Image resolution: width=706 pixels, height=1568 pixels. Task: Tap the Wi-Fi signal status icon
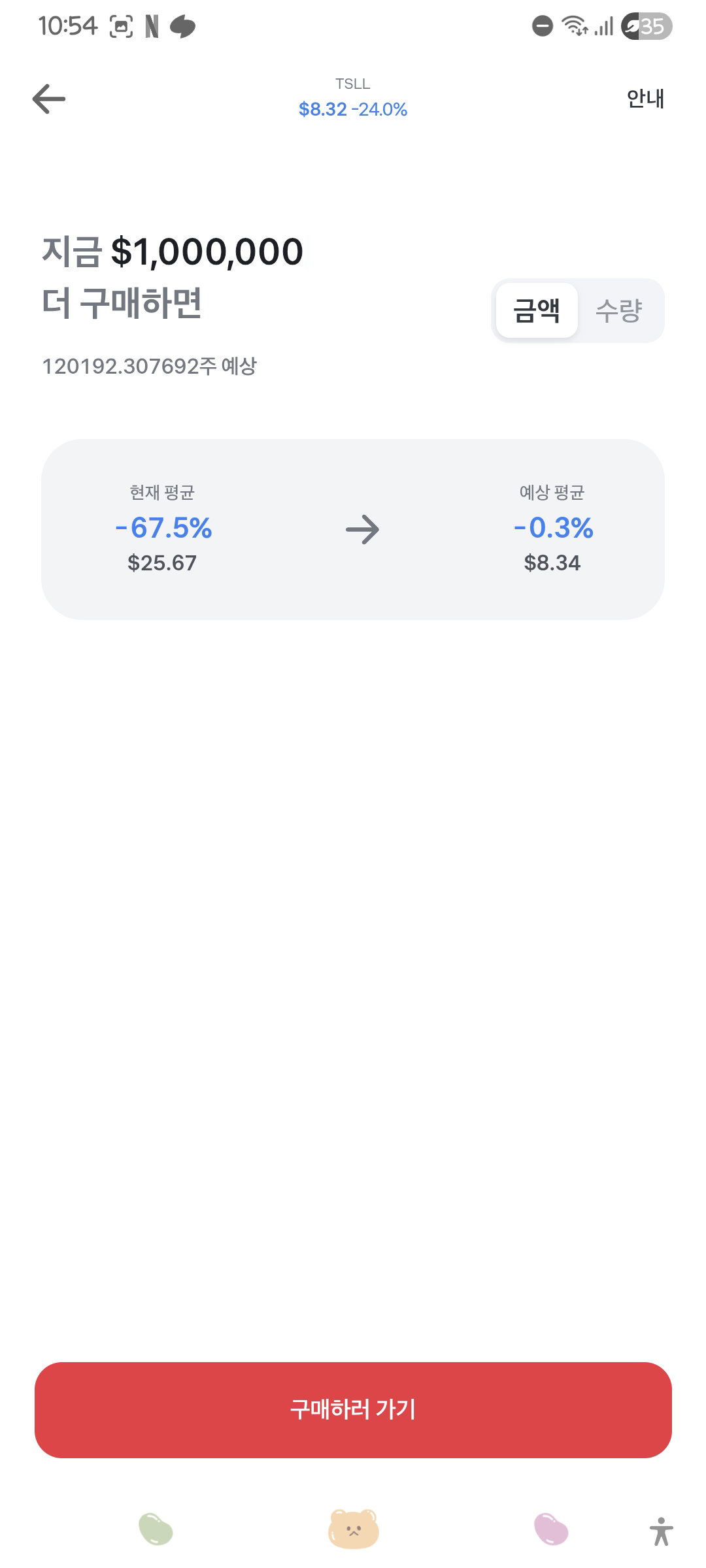pyautogui.click(x=575, y=26)
